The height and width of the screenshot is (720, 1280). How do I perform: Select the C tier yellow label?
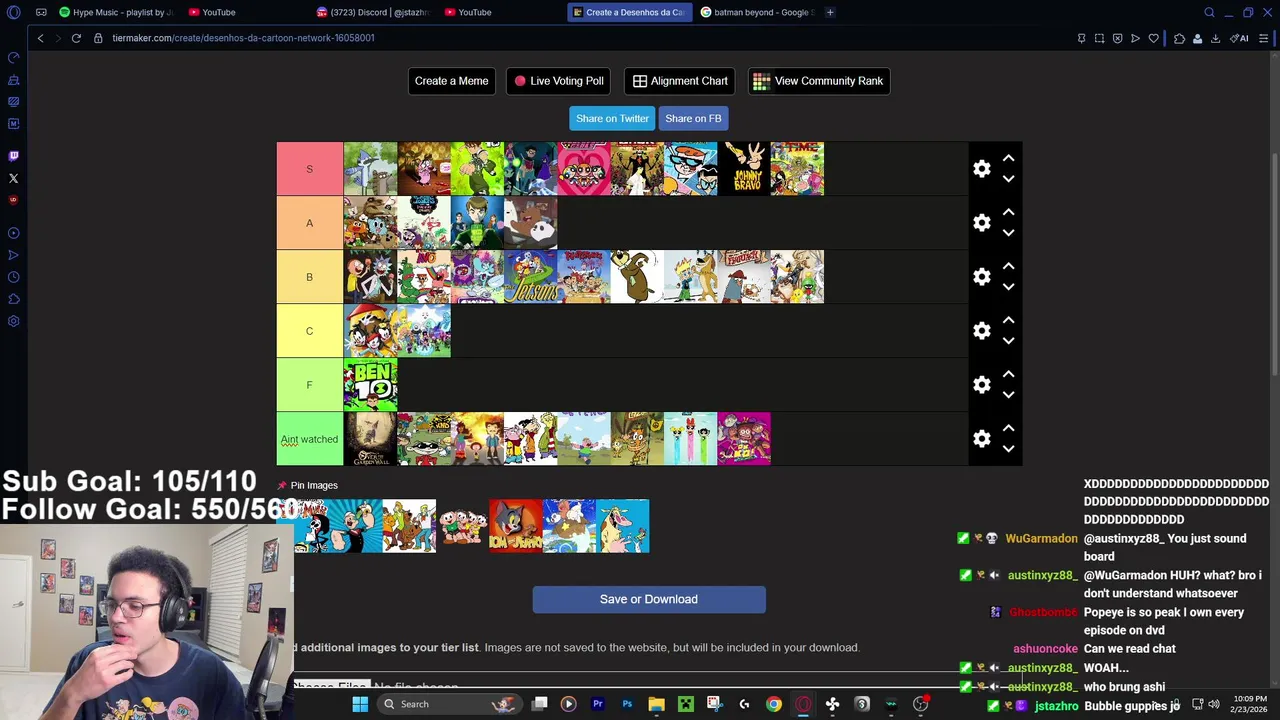pyautogui.click(x=309, y=331)
